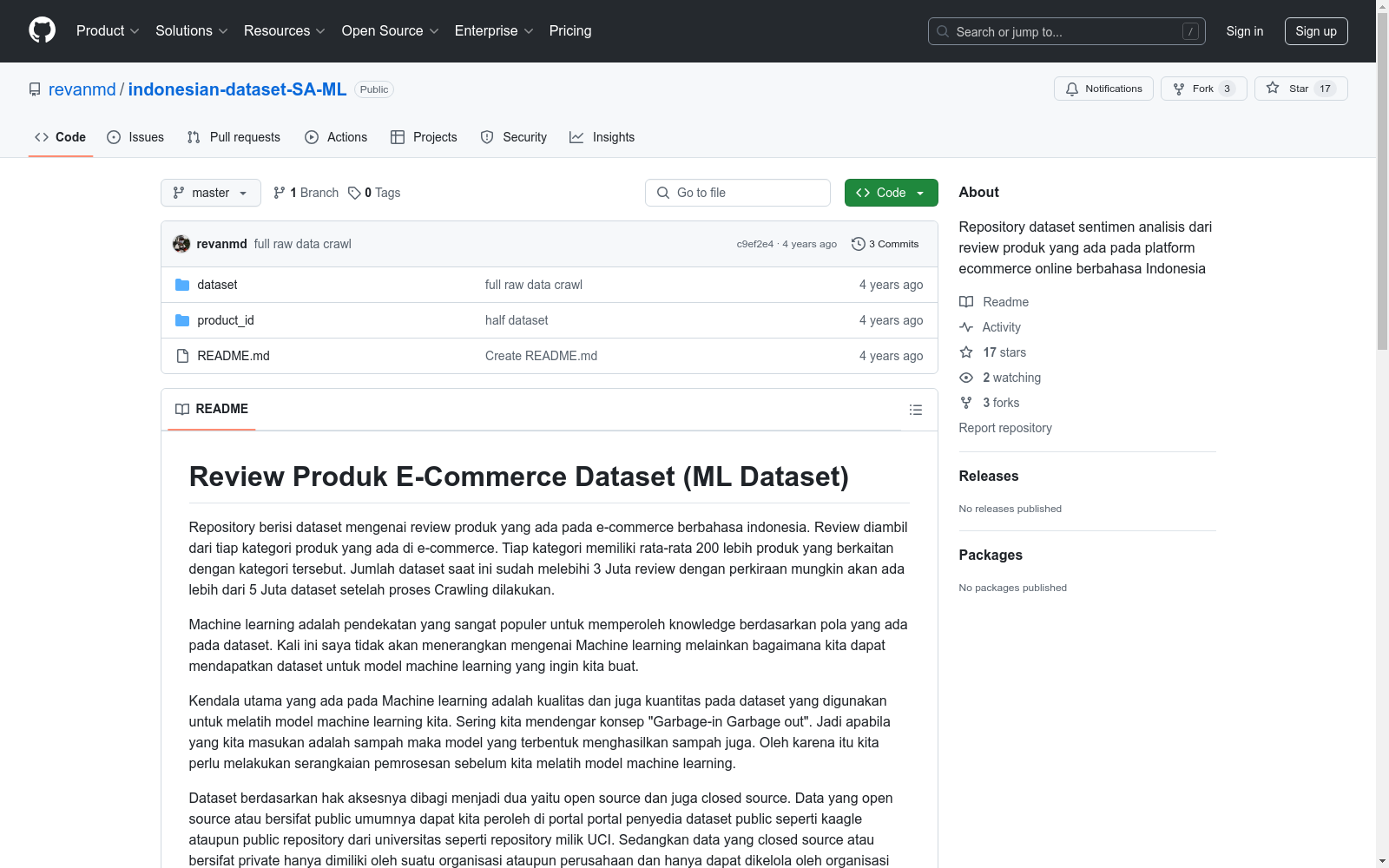Open the Pricing menu item

coord(569,30)
